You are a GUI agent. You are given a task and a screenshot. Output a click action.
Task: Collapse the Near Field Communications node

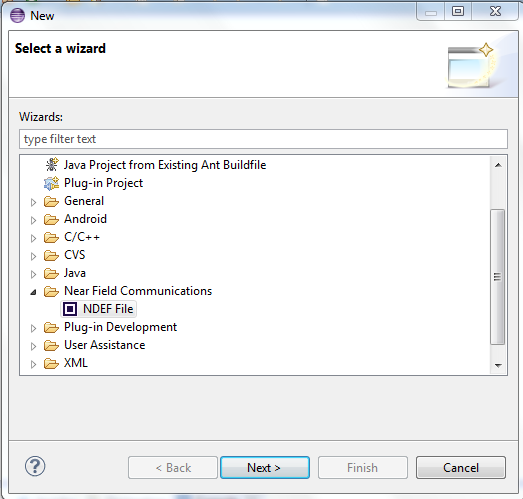[33, 292]
